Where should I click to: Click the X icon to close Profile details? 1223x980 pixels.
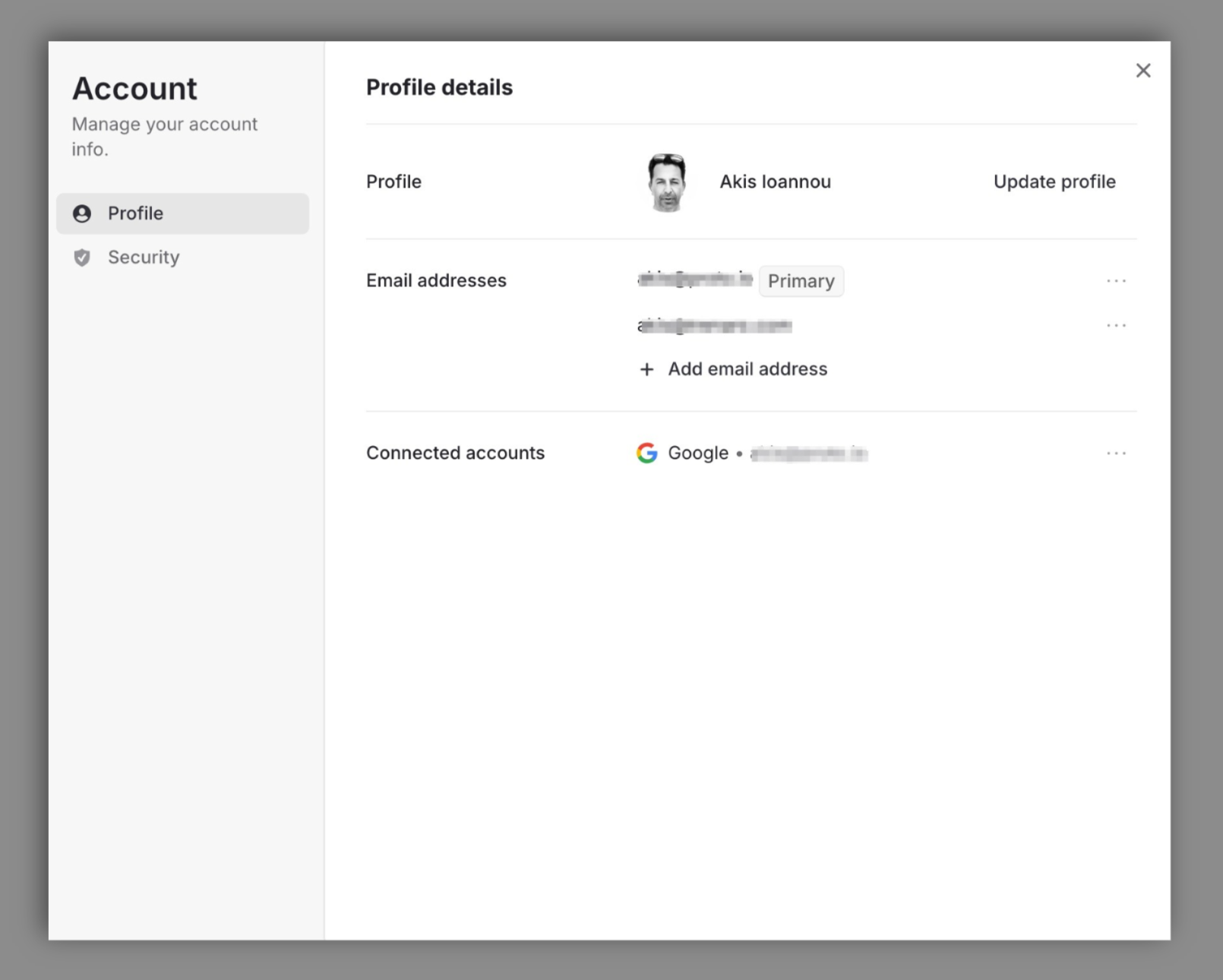click(x=1143, y=70)
